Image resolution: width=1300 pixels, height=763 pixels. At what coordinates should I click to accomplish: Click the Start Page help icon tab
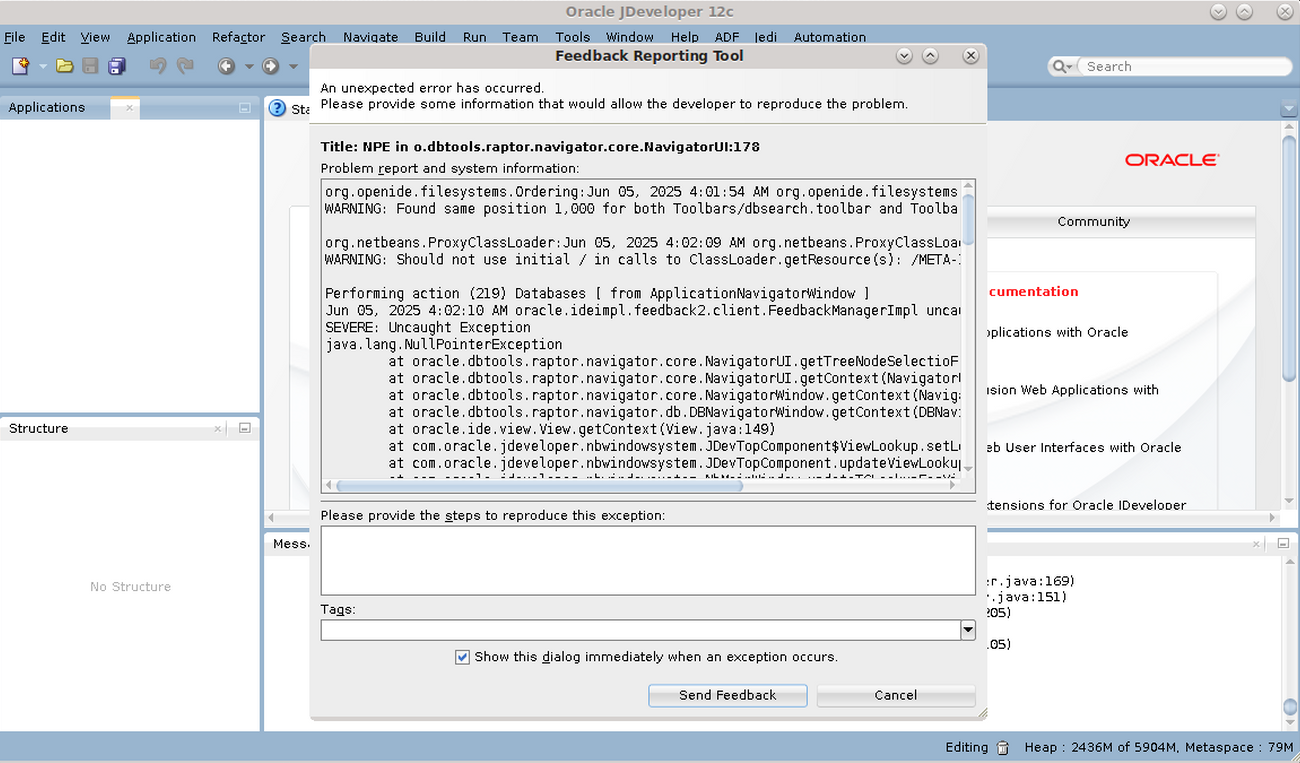278,108
